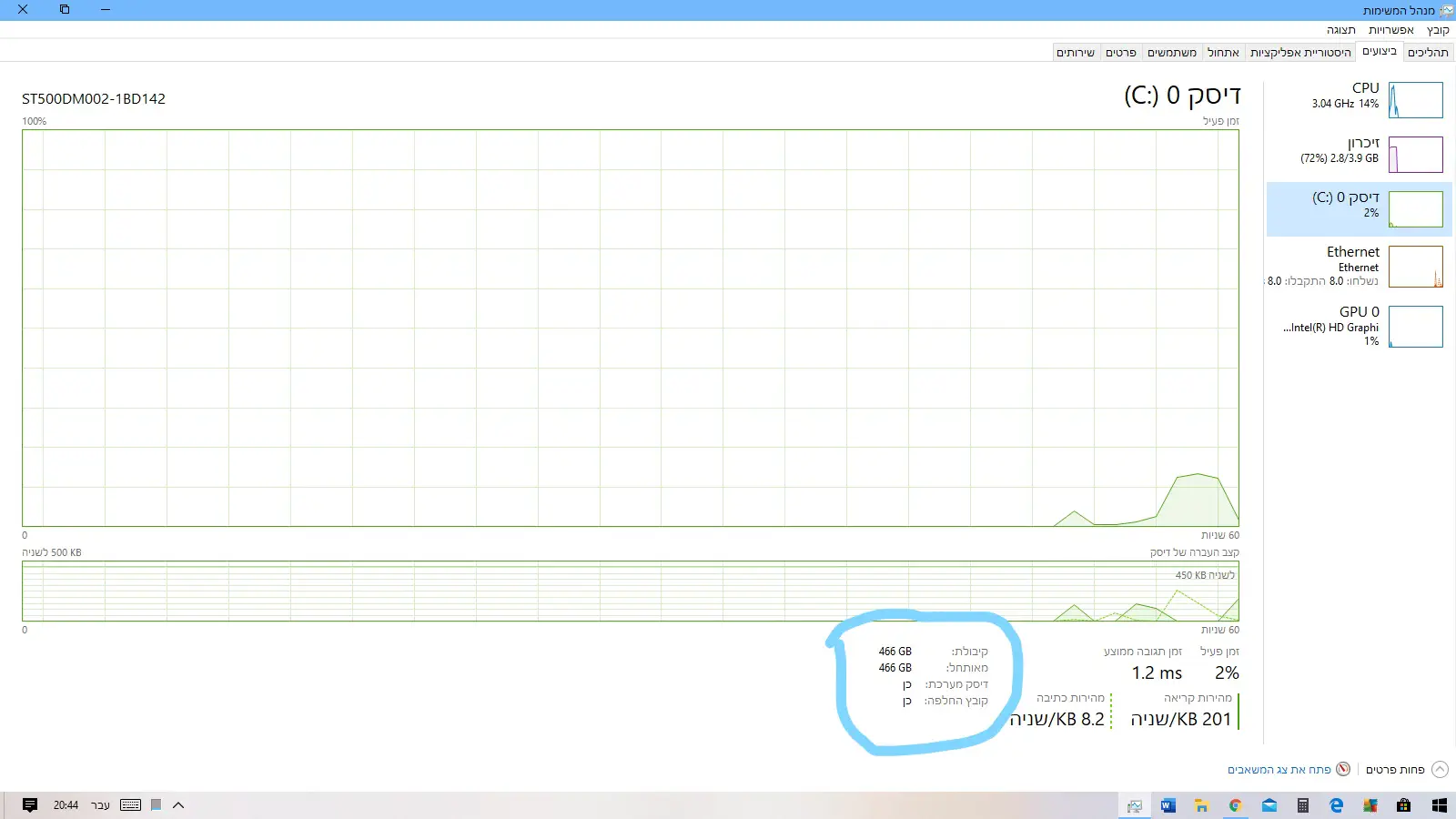Screen dimensions: 1456x819
Task: Open Word from the taskbar
Action: tap(1168, 805)
